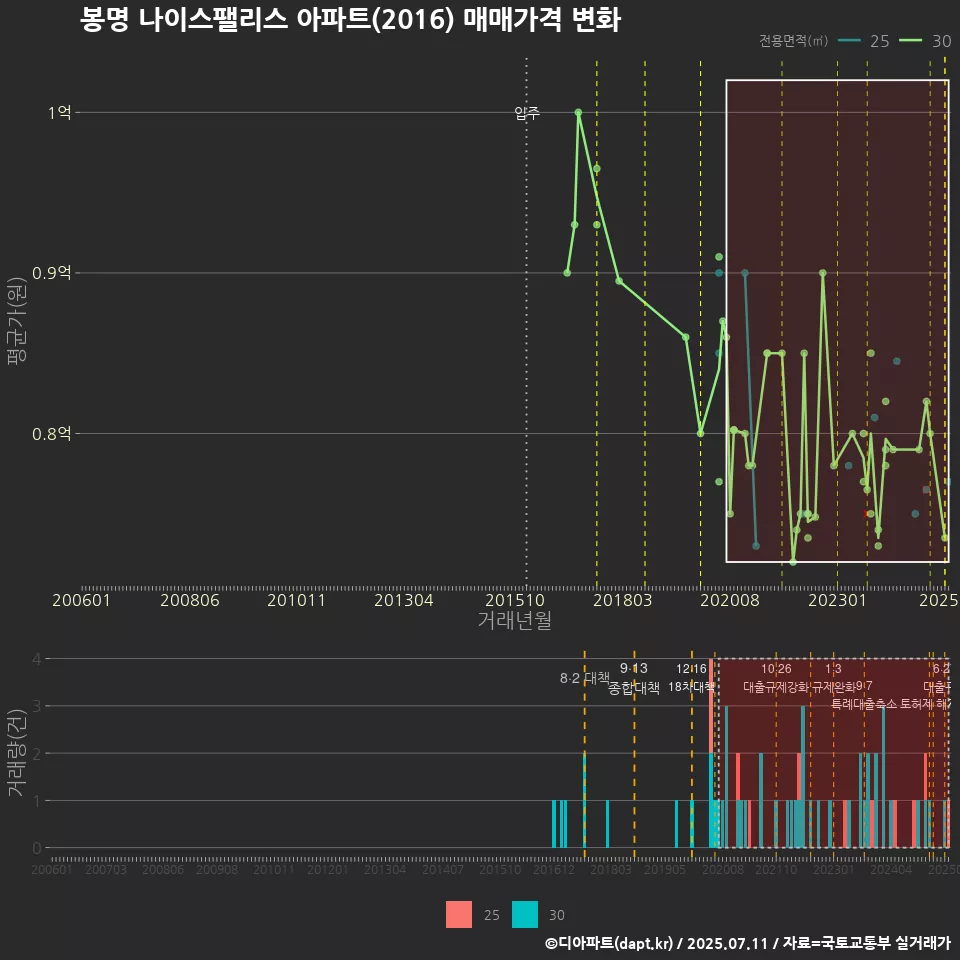Screen dimensions: 960x960
Task: Click the 8·2 대책 annotation
Action: 585,678
